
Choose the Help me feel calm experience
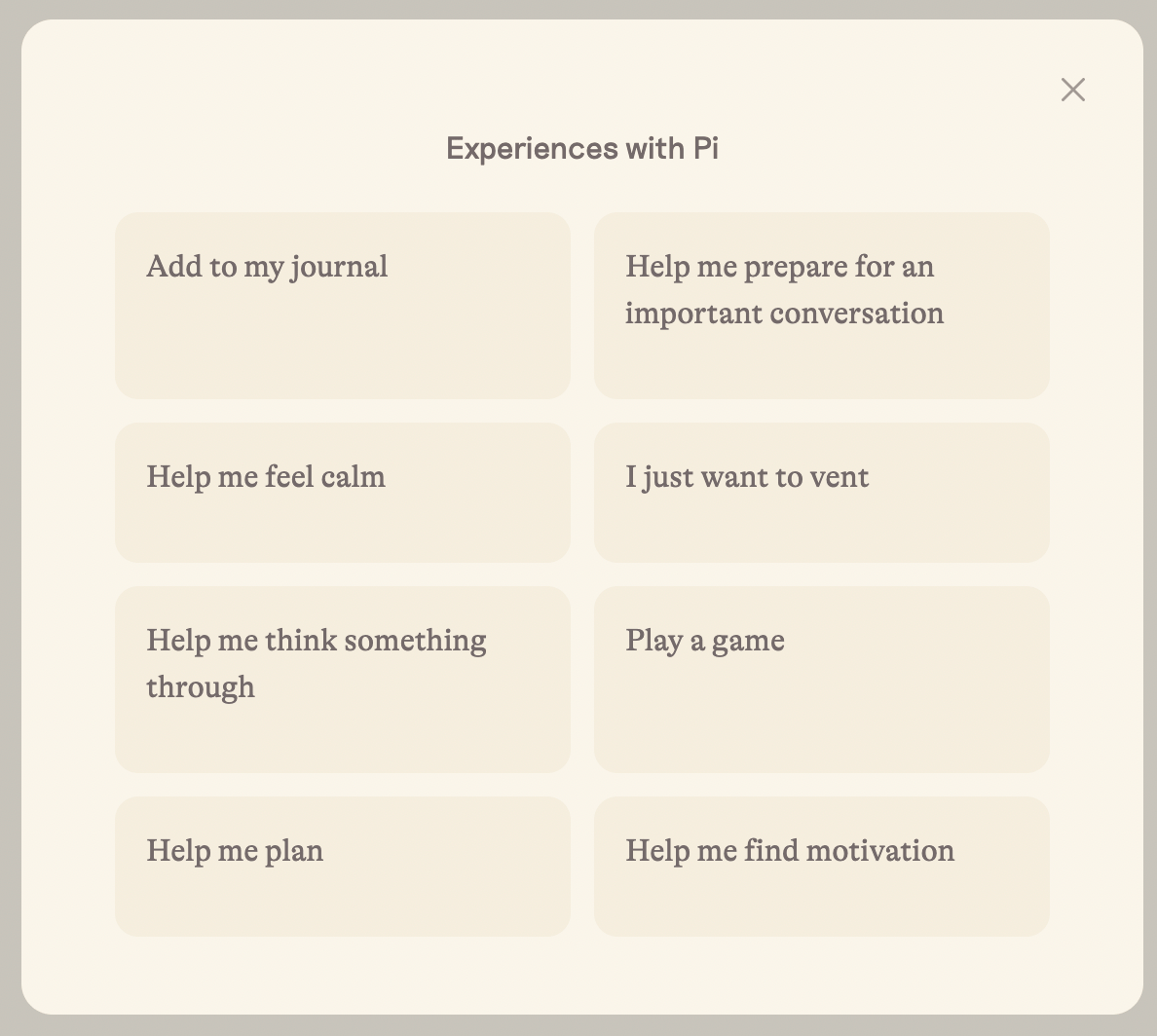click(x=342, y=492)
